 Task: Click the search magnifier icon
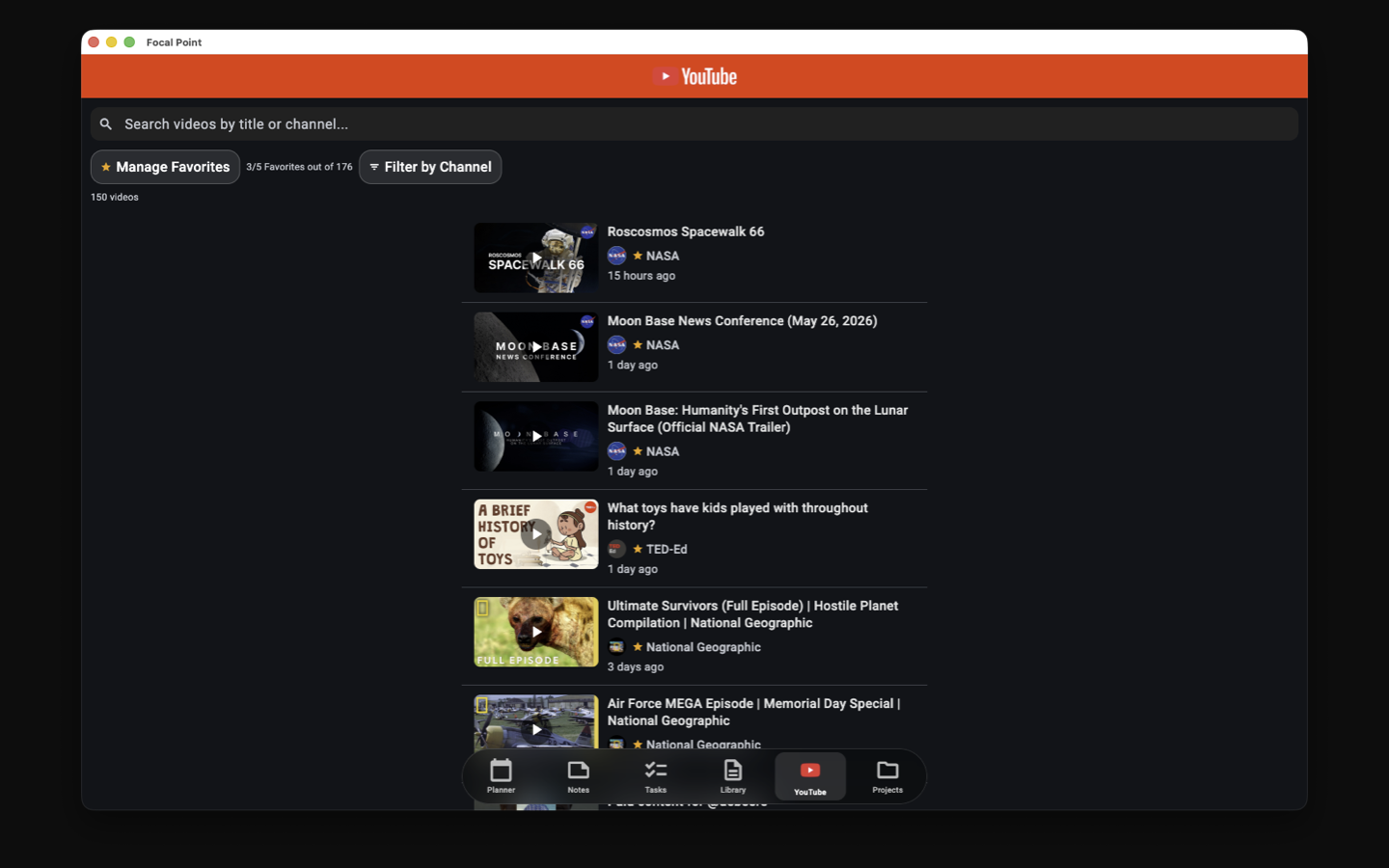(x=106, y=123)
